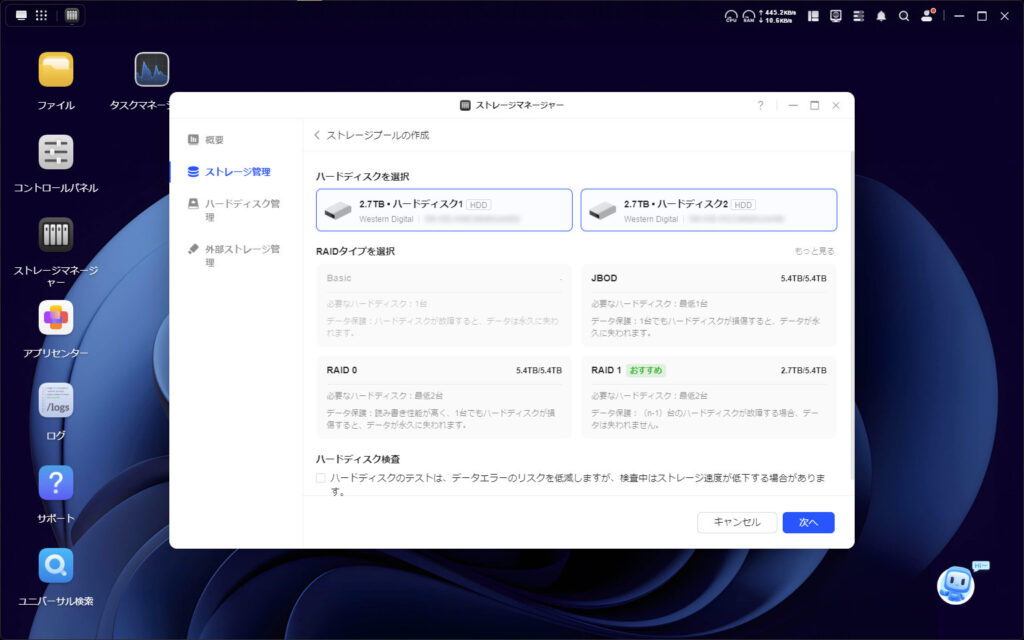Cancel pool creation with キャンセル

point(737,522)
